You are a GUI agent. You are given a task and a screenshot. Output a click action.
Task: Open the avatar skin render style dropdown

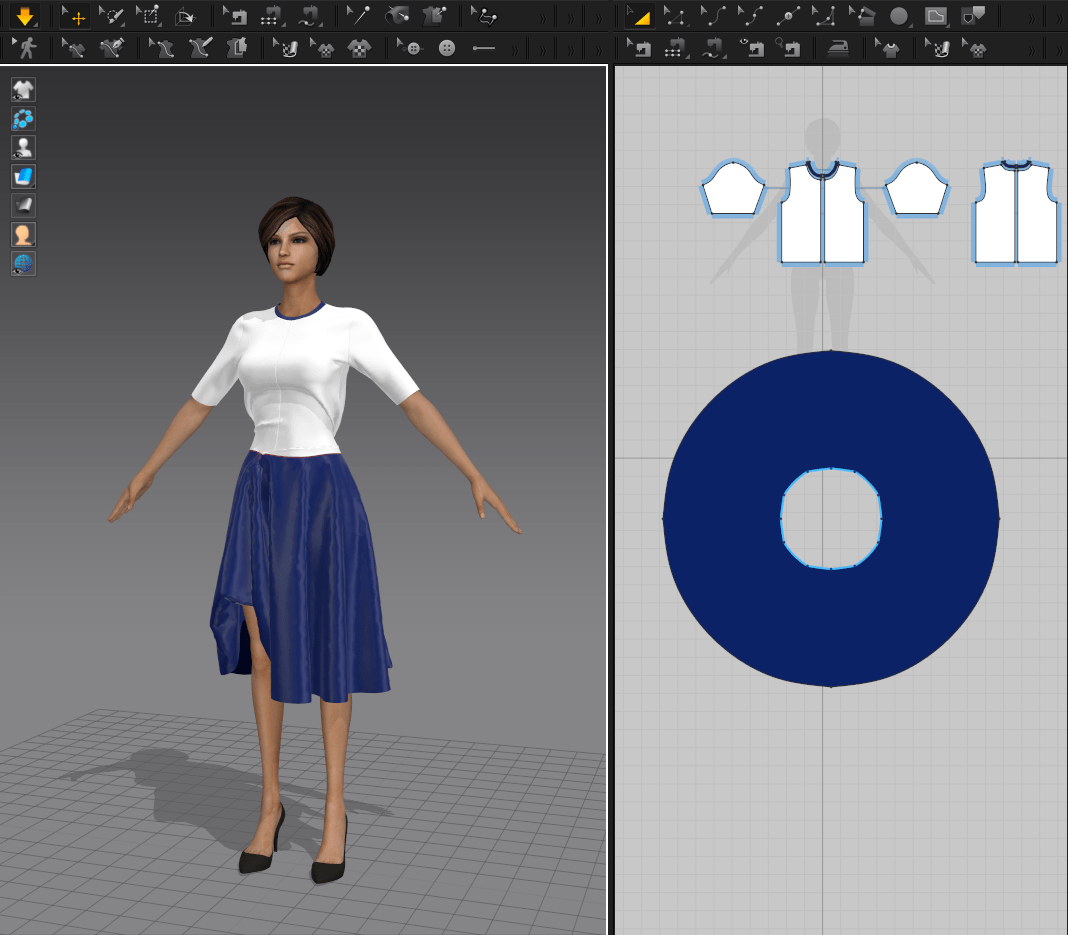(23, 235)
